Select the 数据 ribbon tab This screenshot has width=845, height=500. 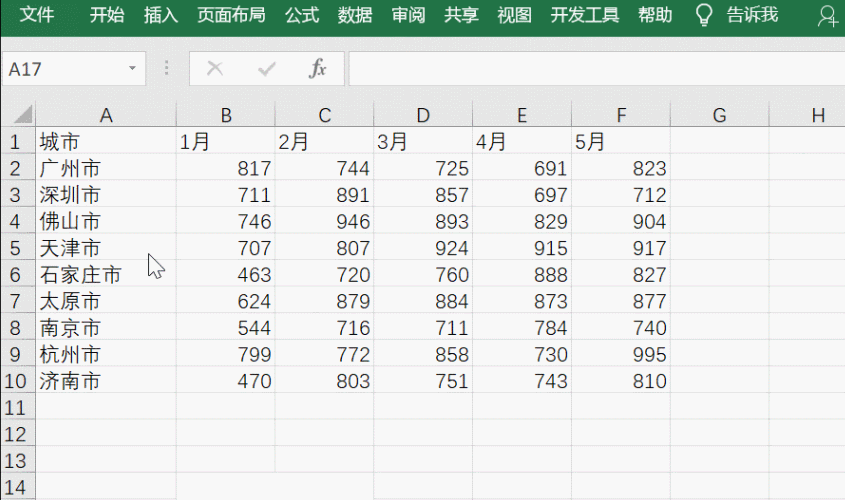355,15
